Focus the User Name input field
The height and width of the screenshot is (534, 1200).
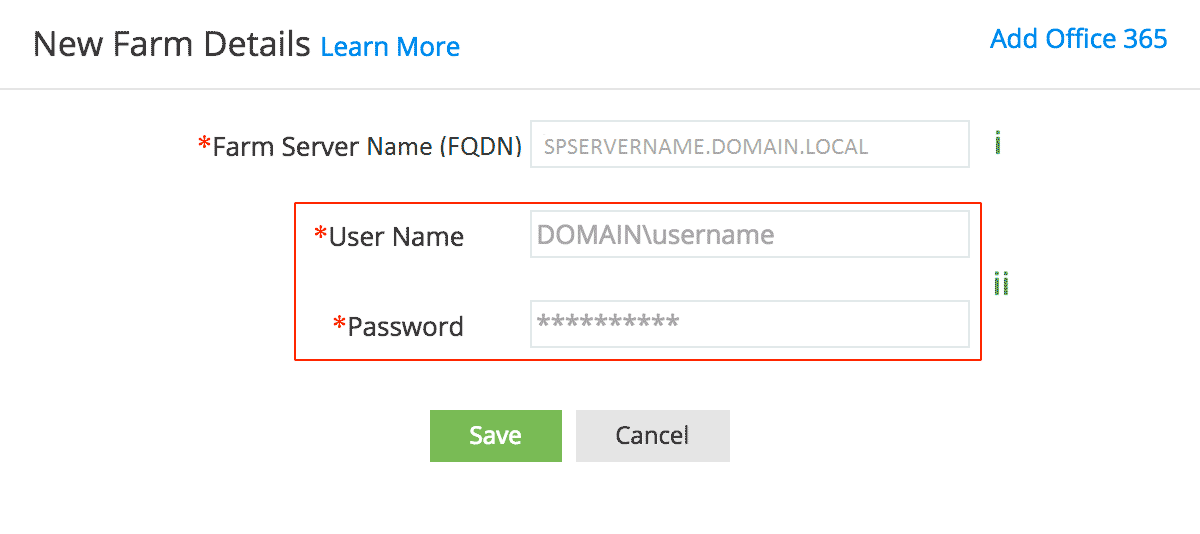point(749,235)
